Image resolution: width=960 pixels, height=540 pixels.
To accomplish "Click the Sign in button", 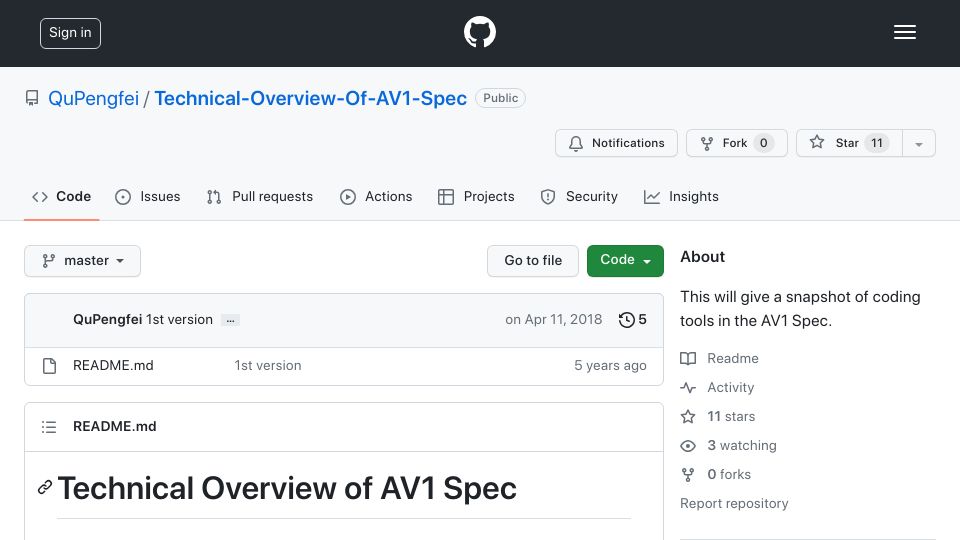I will pyautogui.click(x=70, y=33).
